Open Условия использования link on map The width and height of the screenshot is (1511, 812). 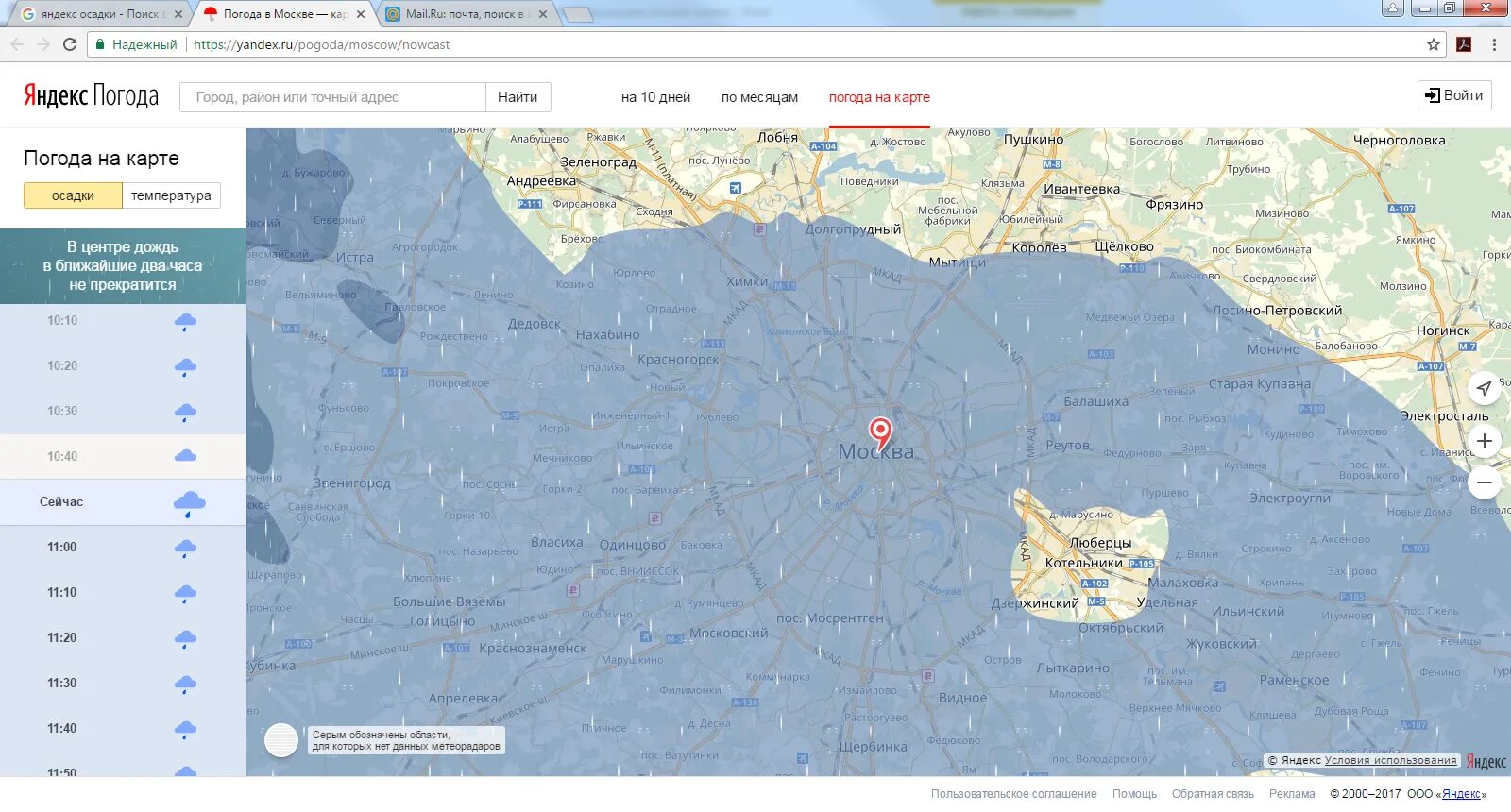click(1390, 760)
